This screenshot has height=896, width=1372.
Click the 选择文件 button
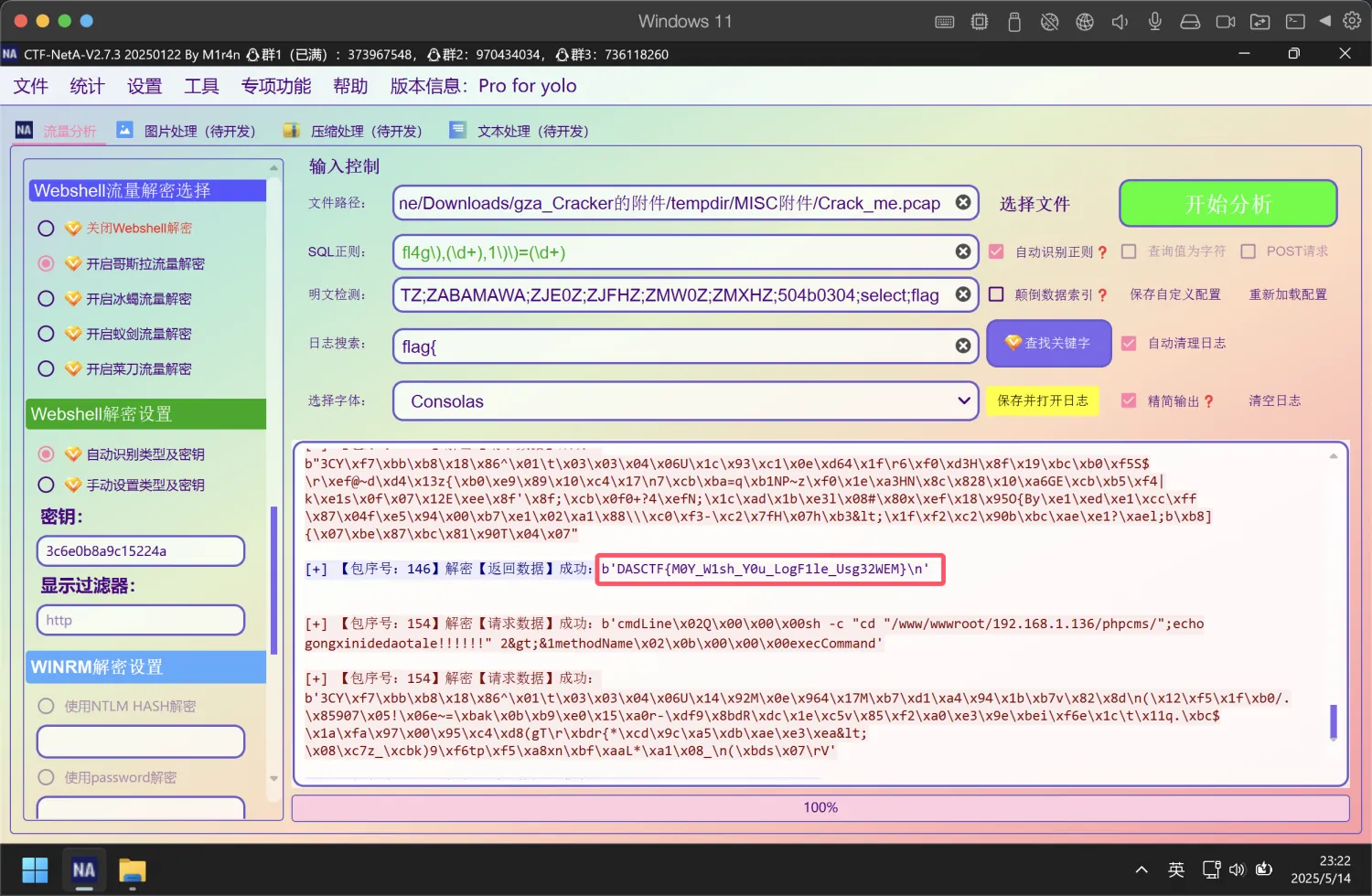[1034, 204]
